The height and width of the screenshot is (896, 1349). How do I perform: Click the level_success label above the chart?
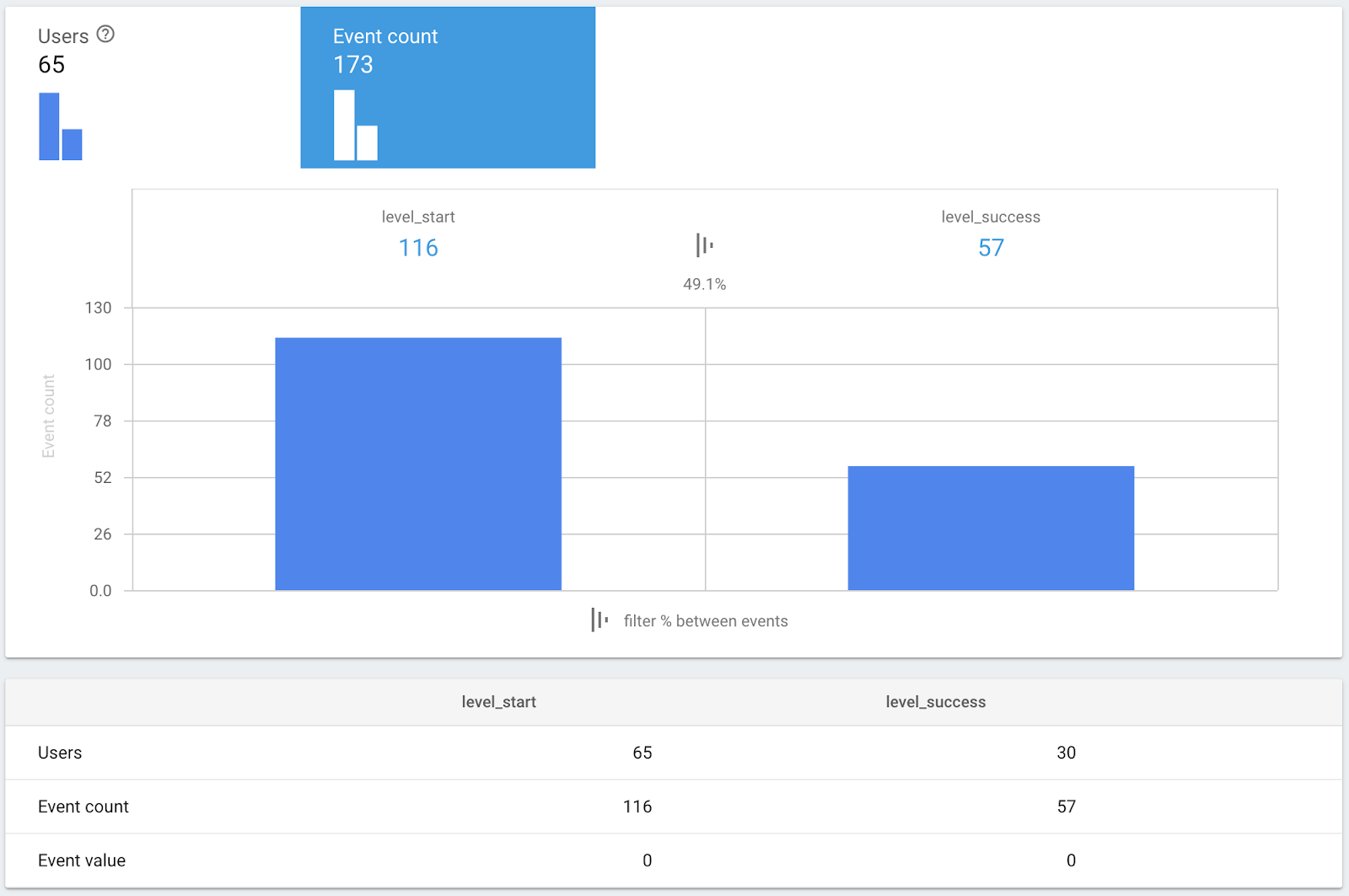tap(991, 217)
